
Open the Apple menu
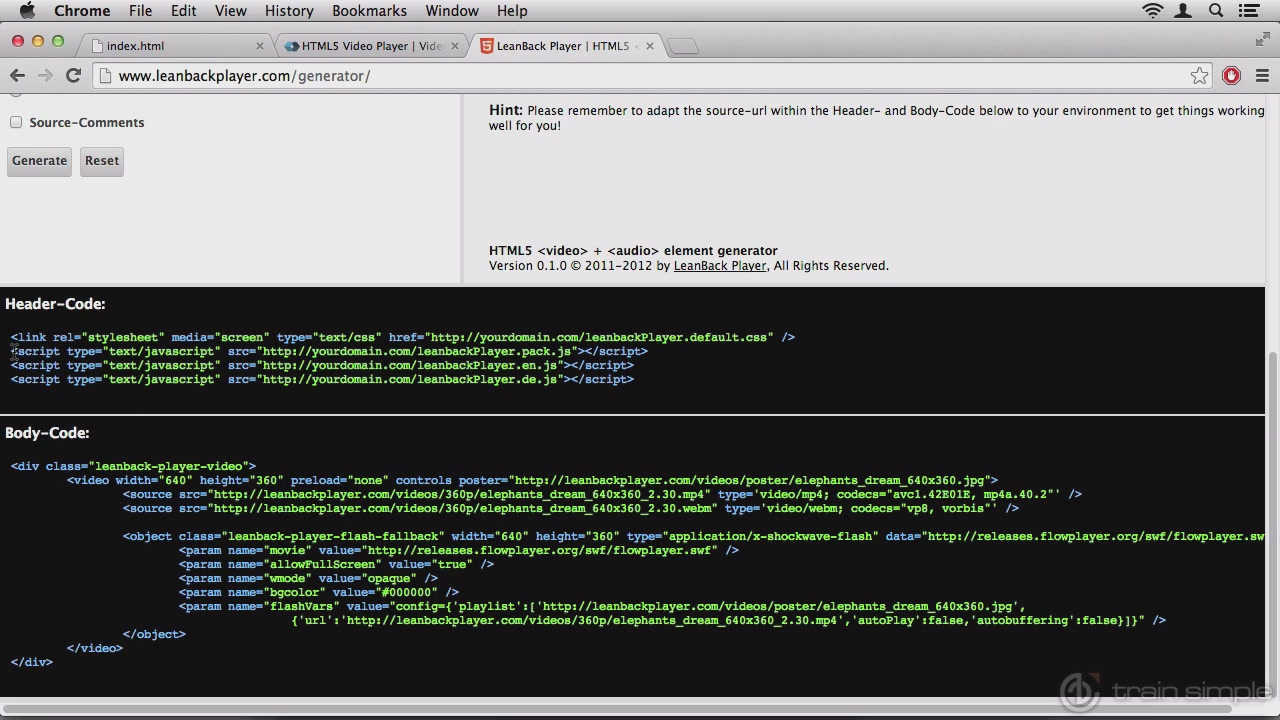(27, 11)
